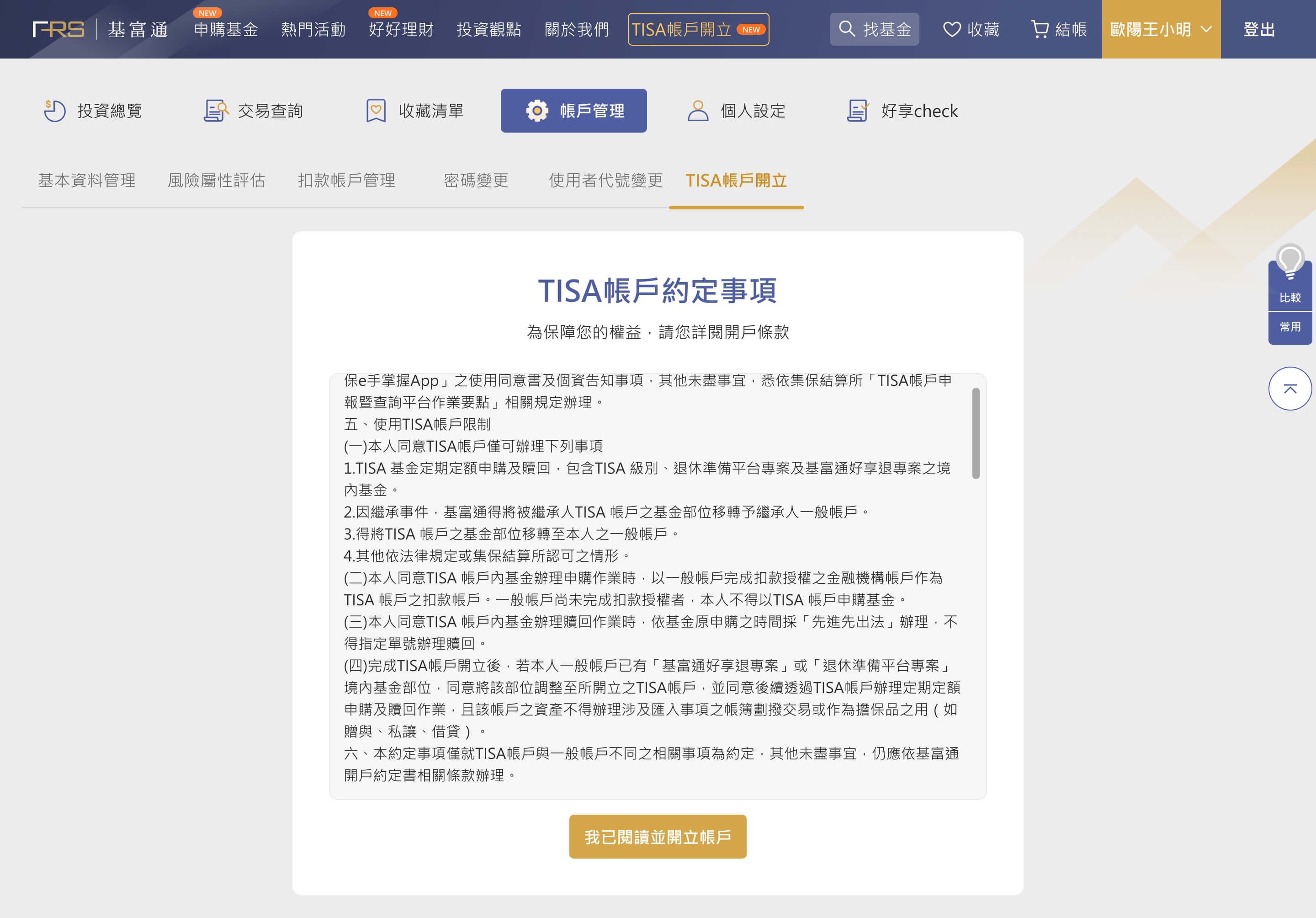This screenshot has width=1316, height=918.
Task: Click the FRS 基富通 logo
Action: tap(101, 29)
